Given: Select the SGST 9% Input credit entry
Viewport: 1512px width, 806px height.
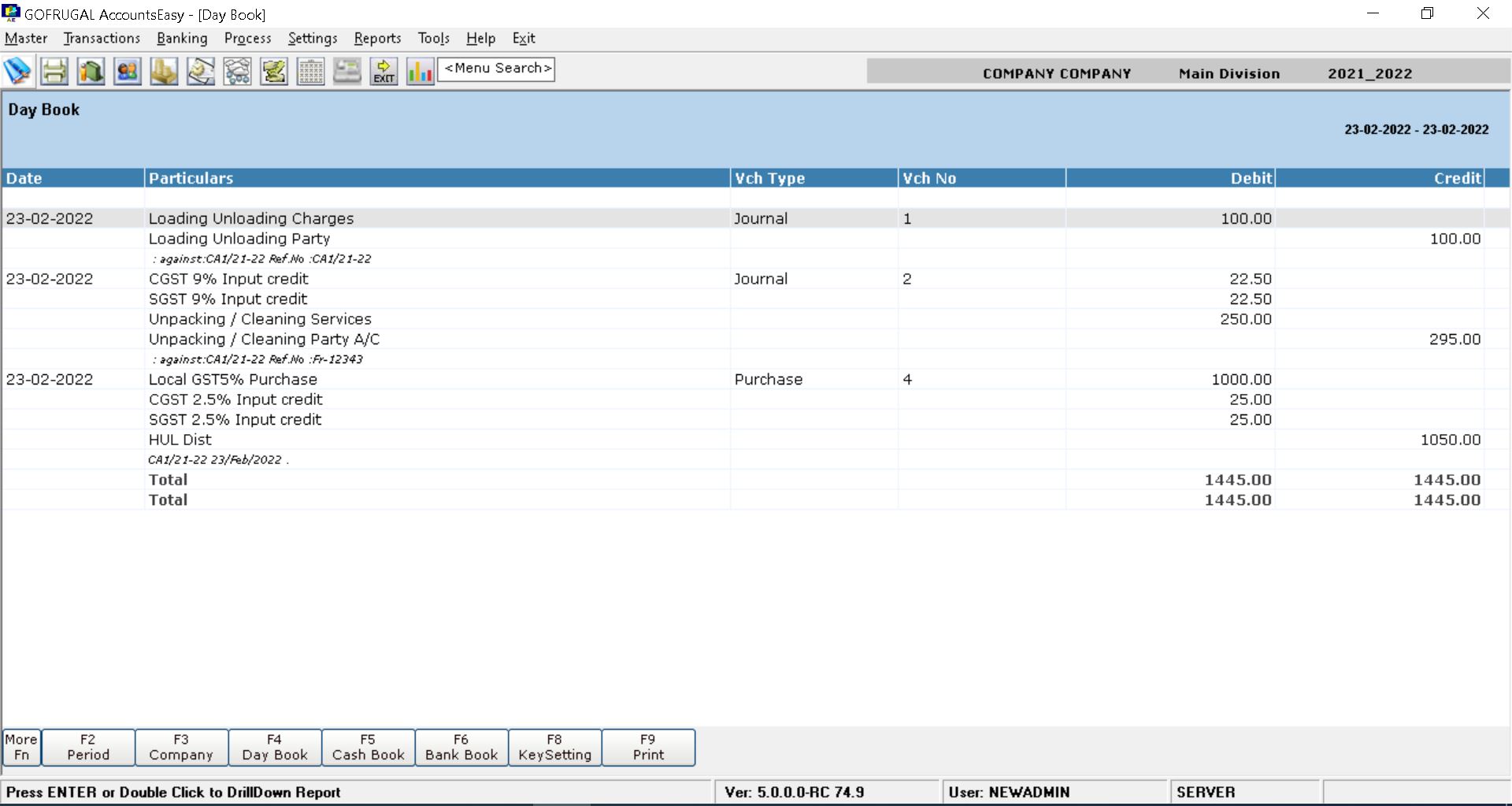Looking at the screenshot, I should click(x=228, y=299).
